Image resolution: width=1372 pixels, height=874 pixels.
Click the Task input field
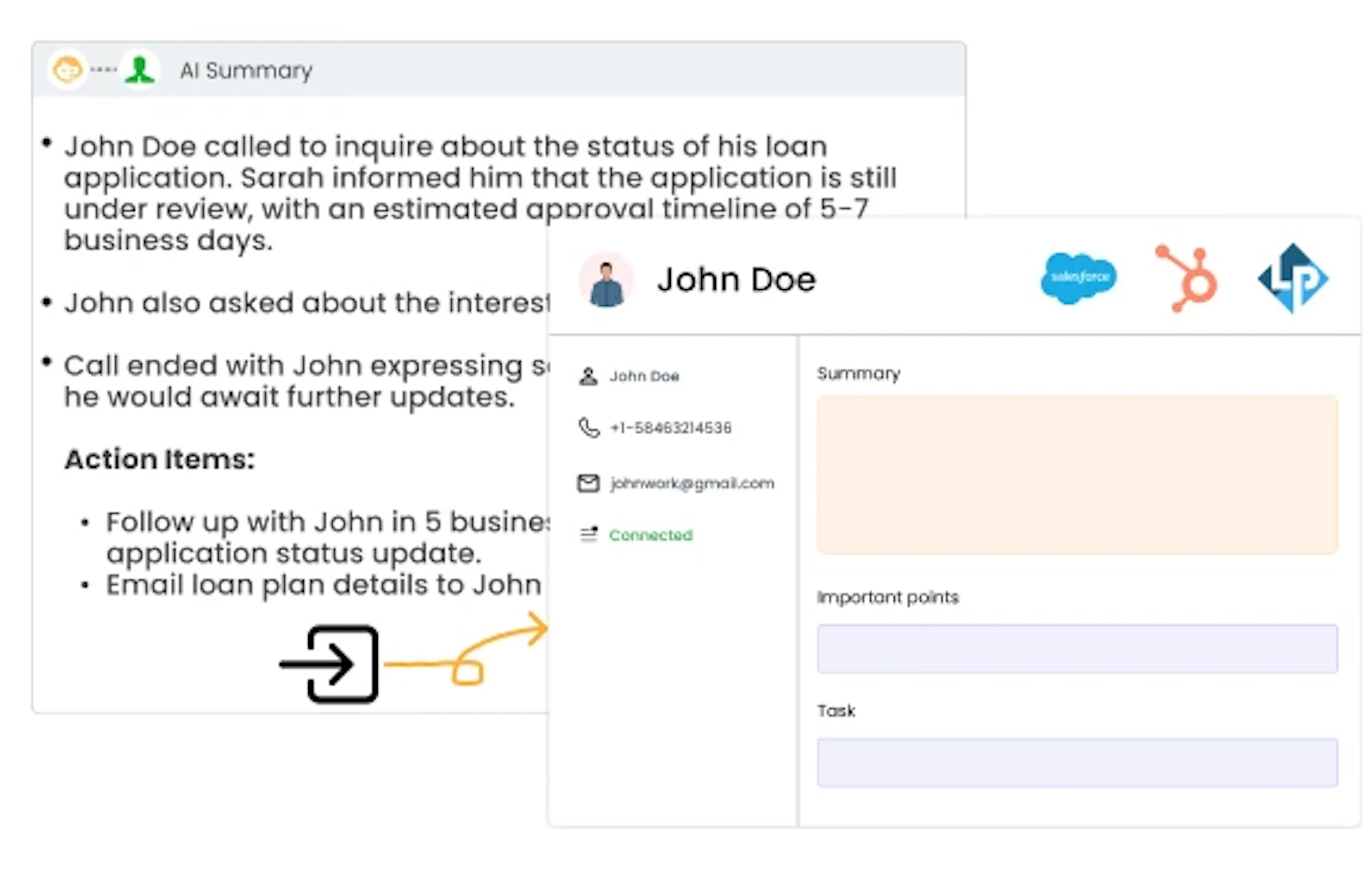tap(1078, 763)
